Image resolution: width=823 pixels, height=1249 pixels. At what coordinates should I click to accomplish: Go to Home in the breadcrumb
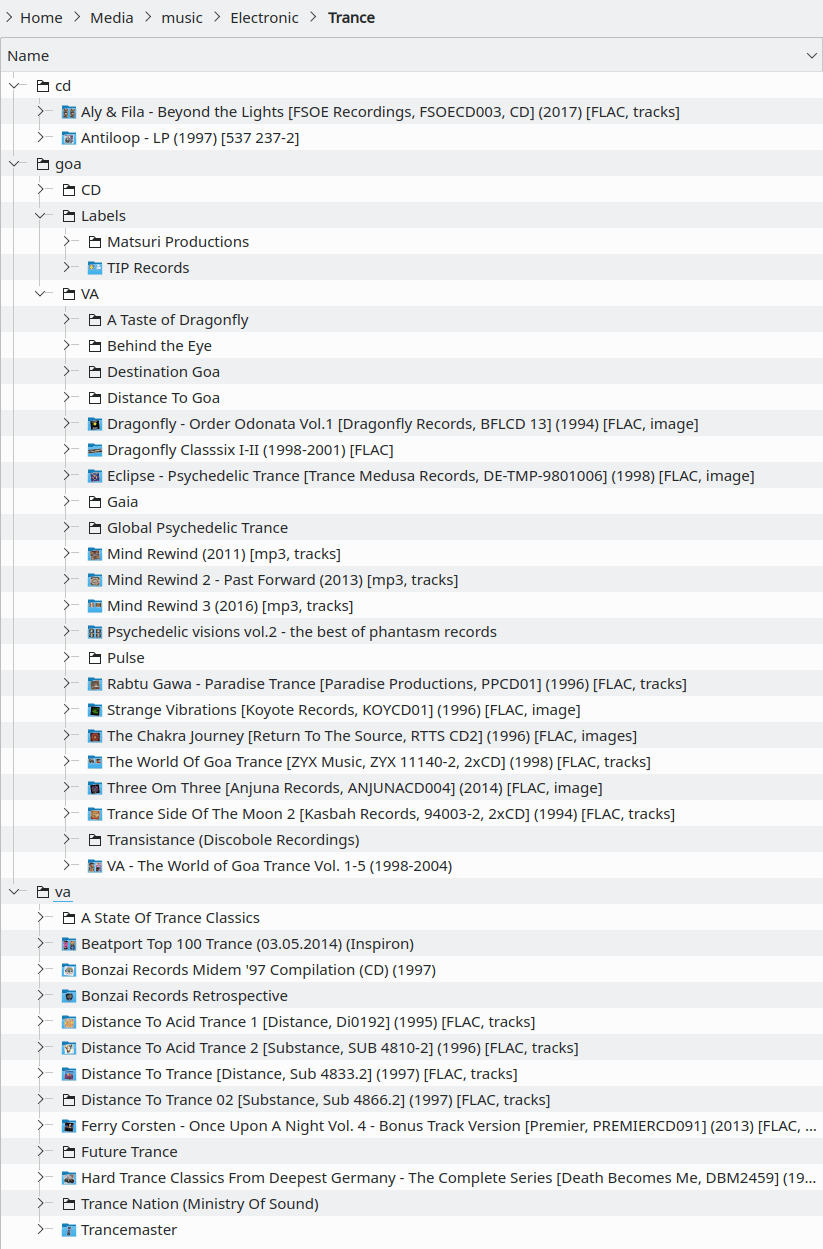(x=41, y=18)
